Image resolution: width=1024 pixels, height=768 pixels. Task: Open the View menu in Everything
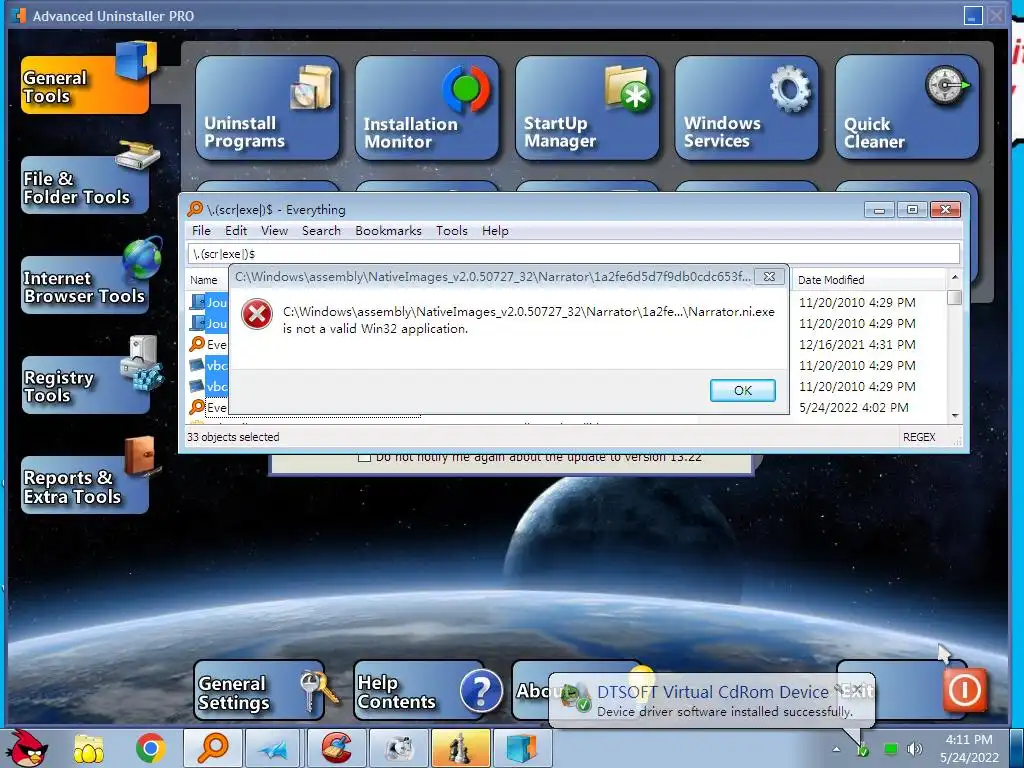point(274,231)
